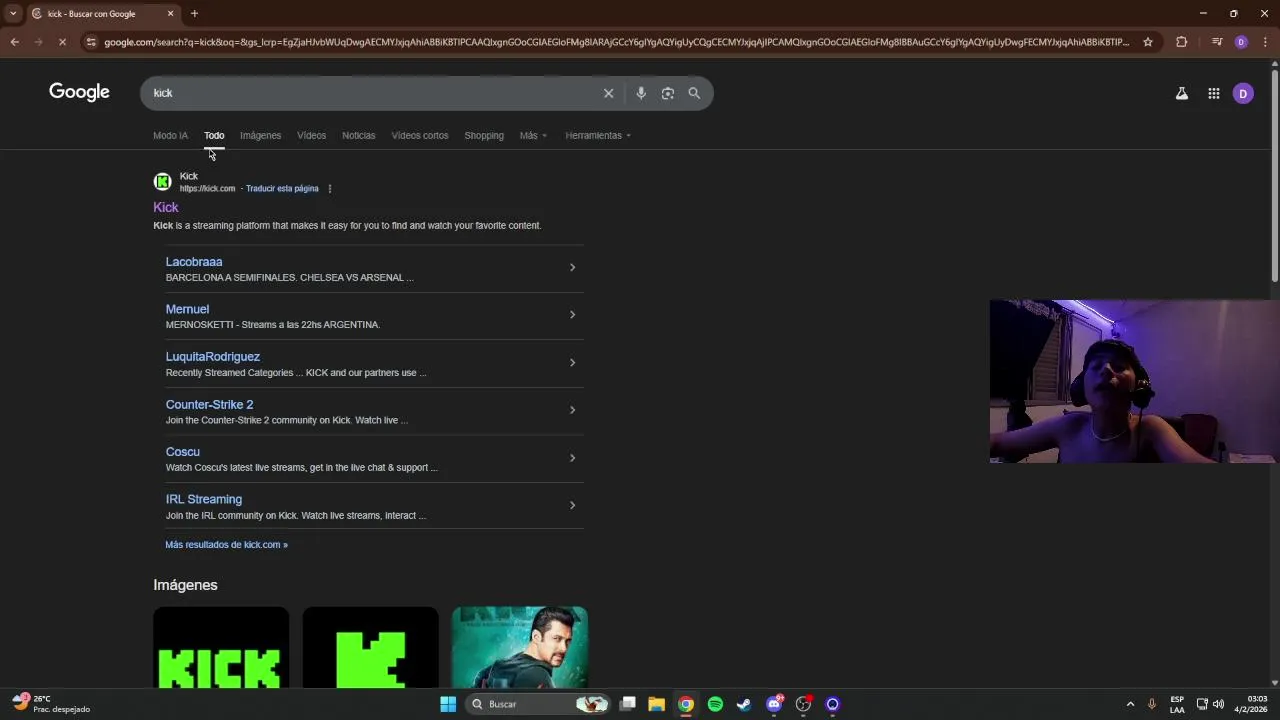Viewport: 1280px width, 720px height.
Task: Open the LuquitaRodriguez sitelink
Action: tap(213, 357)
